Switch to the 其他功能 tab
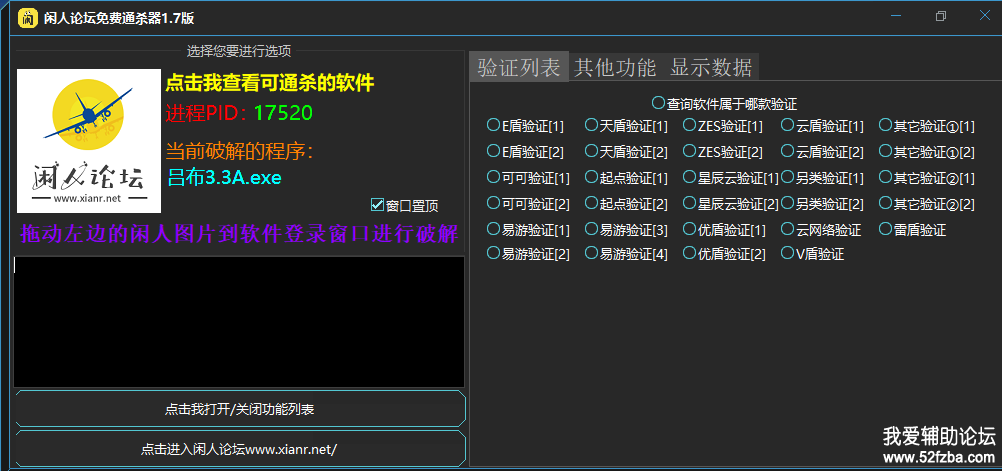Screen dimensions: 1002x471 [x=615, y=67]
